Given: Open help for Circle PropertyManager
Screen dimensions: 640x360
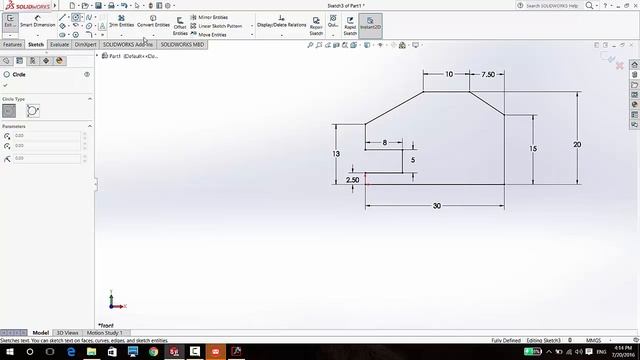Looking at the screenshot, I should pos(87,74).
